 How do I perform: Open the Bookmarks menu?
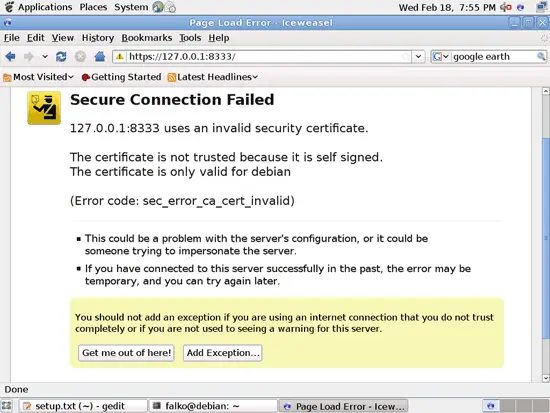[147, 38]
